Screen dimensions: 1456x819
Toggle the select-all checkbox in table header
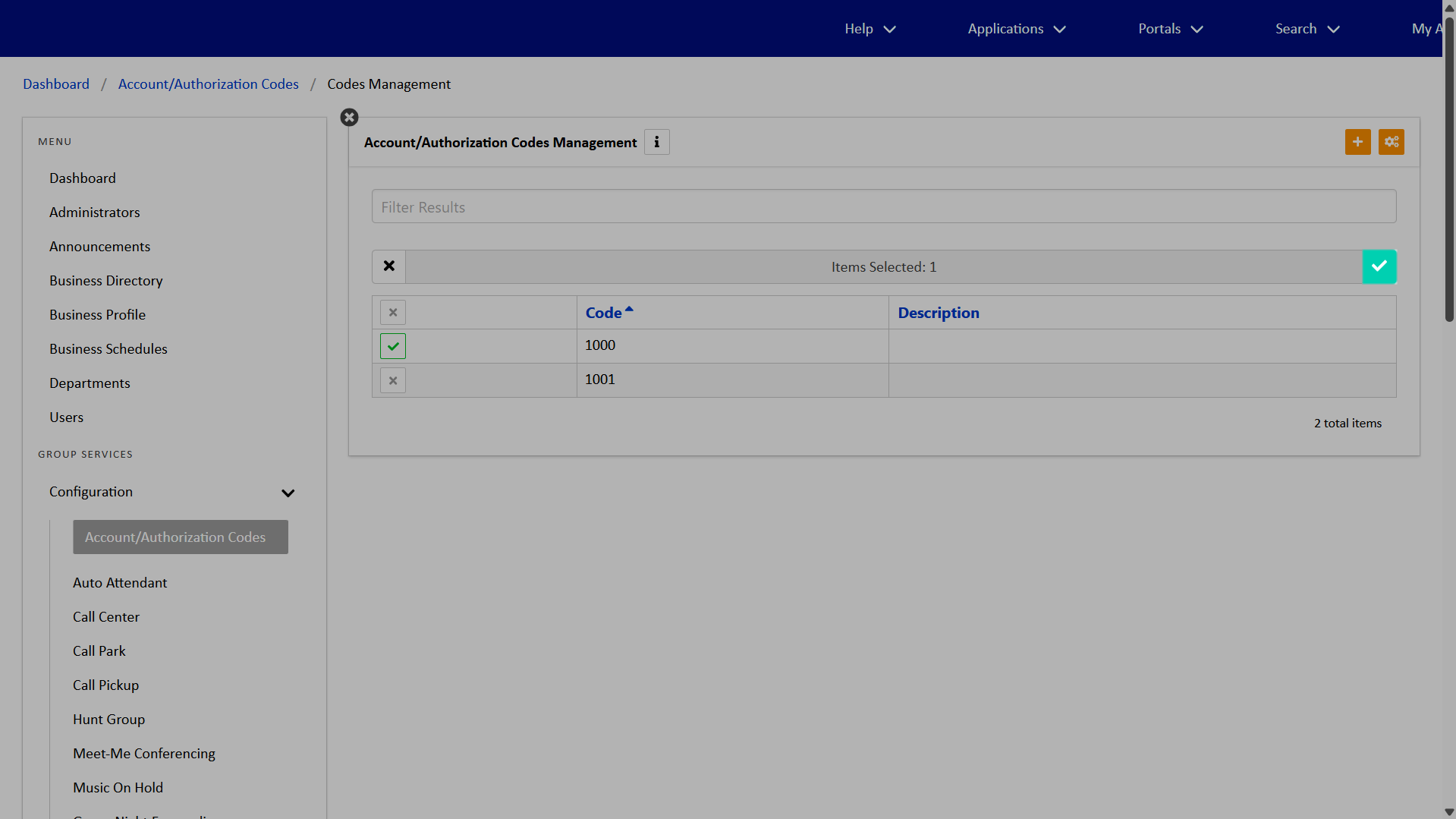pyautogui.click(x=393, y=313)
